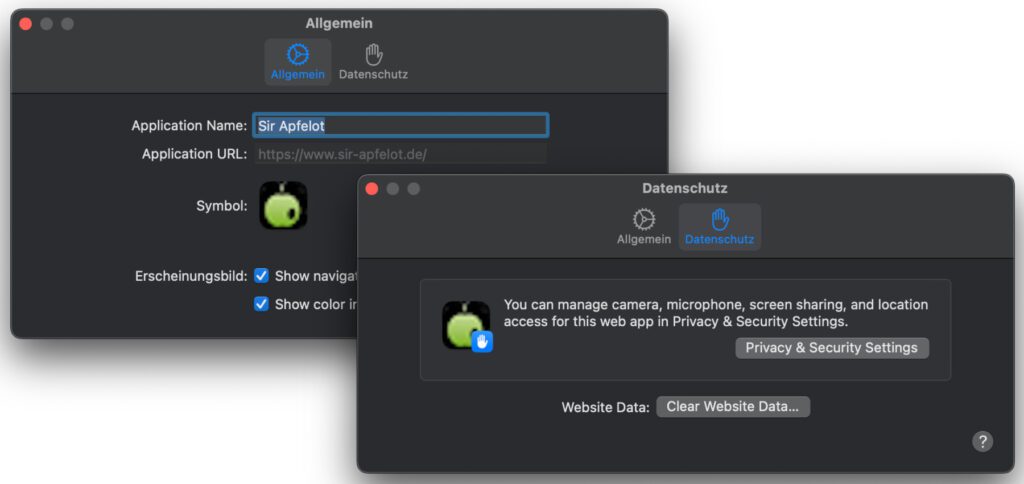Click the green apple Symbol image
1024x484 pixels.
click(283, 205)
